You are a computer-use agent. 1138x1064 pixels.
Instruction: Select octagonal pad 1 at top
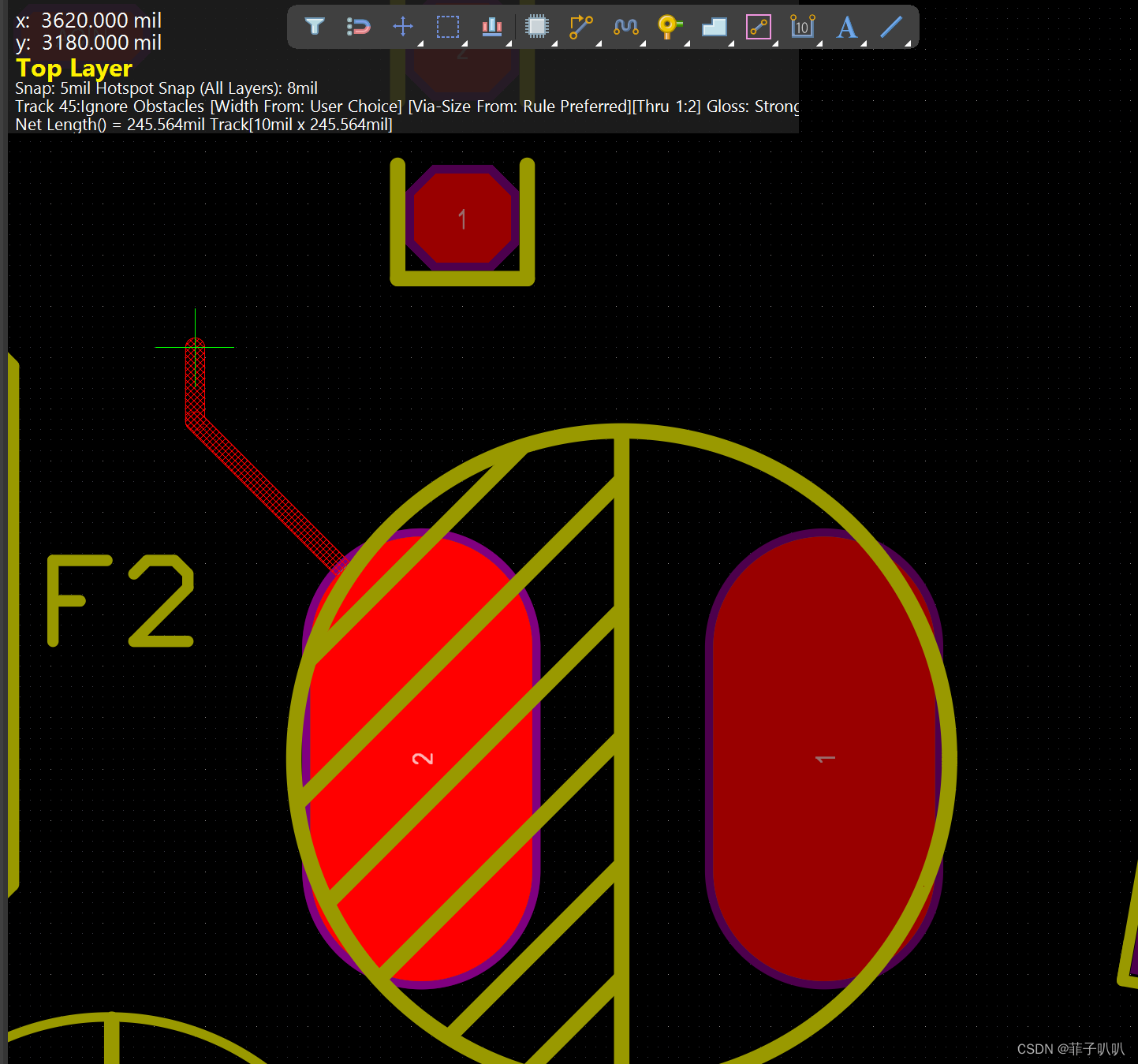(x=463, y=218)
